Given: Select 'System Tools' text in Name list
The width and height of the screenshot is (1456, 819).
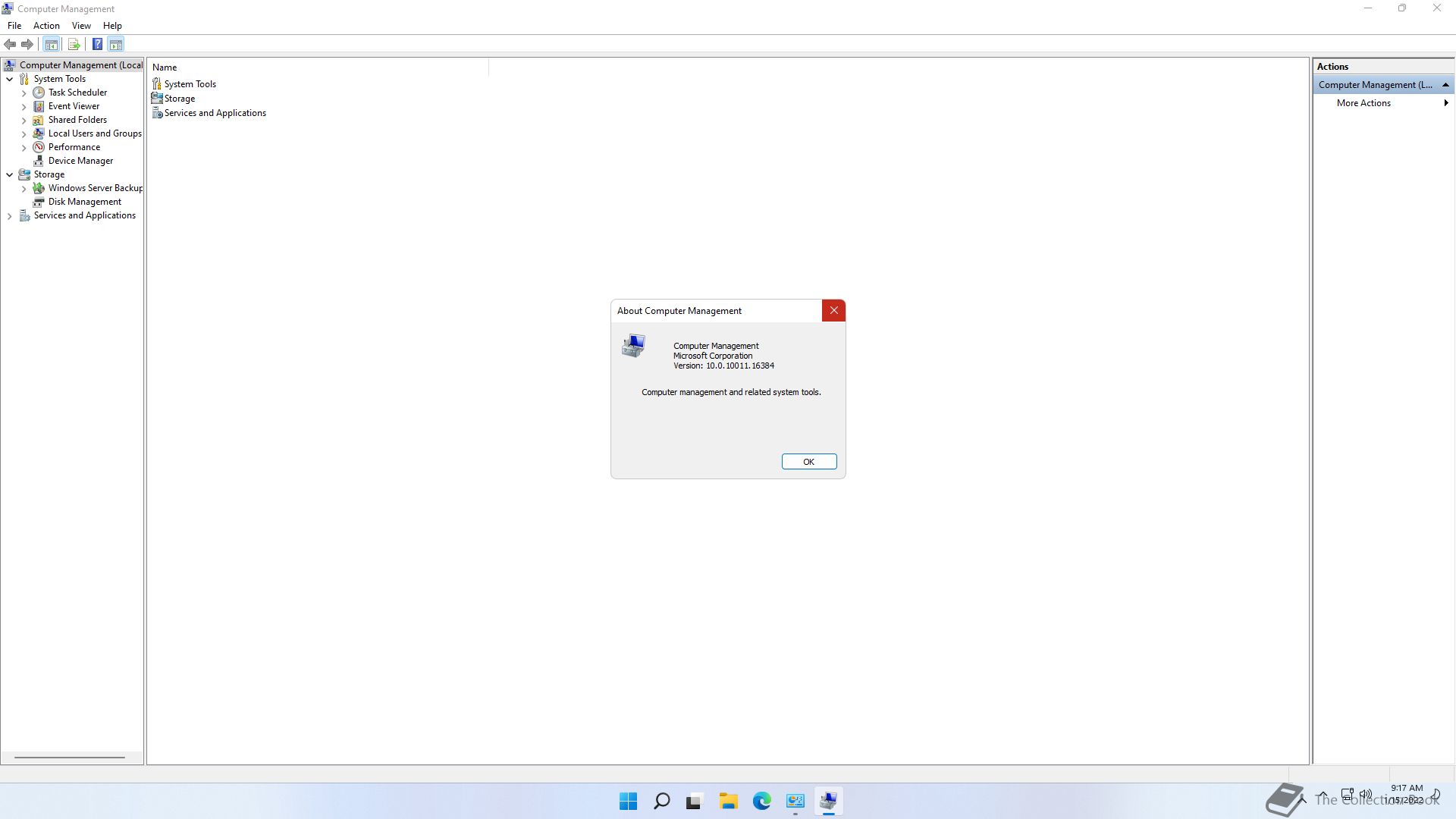Looking at the screenshot, I should (x=190, y=84).
